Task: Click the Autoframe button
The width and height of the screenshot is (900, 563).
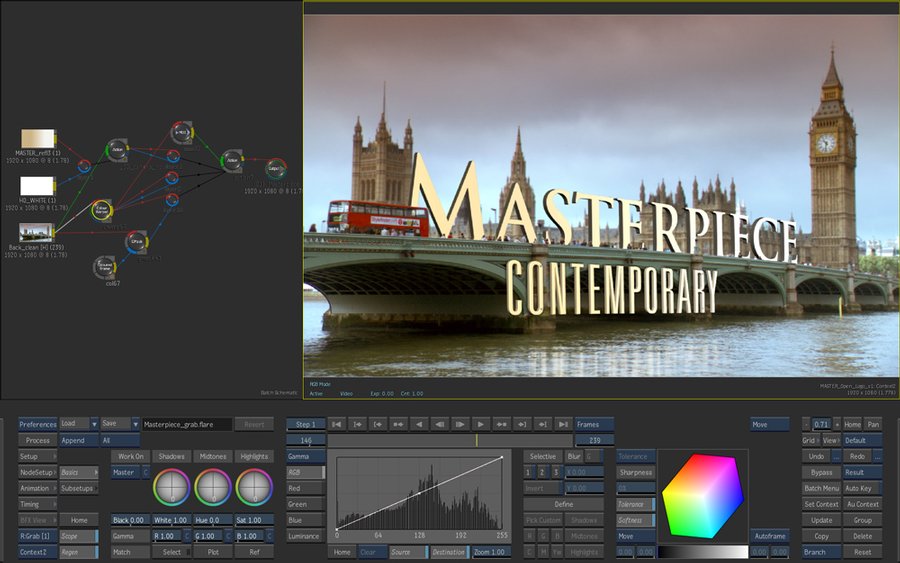Action: tap(770, 536)
